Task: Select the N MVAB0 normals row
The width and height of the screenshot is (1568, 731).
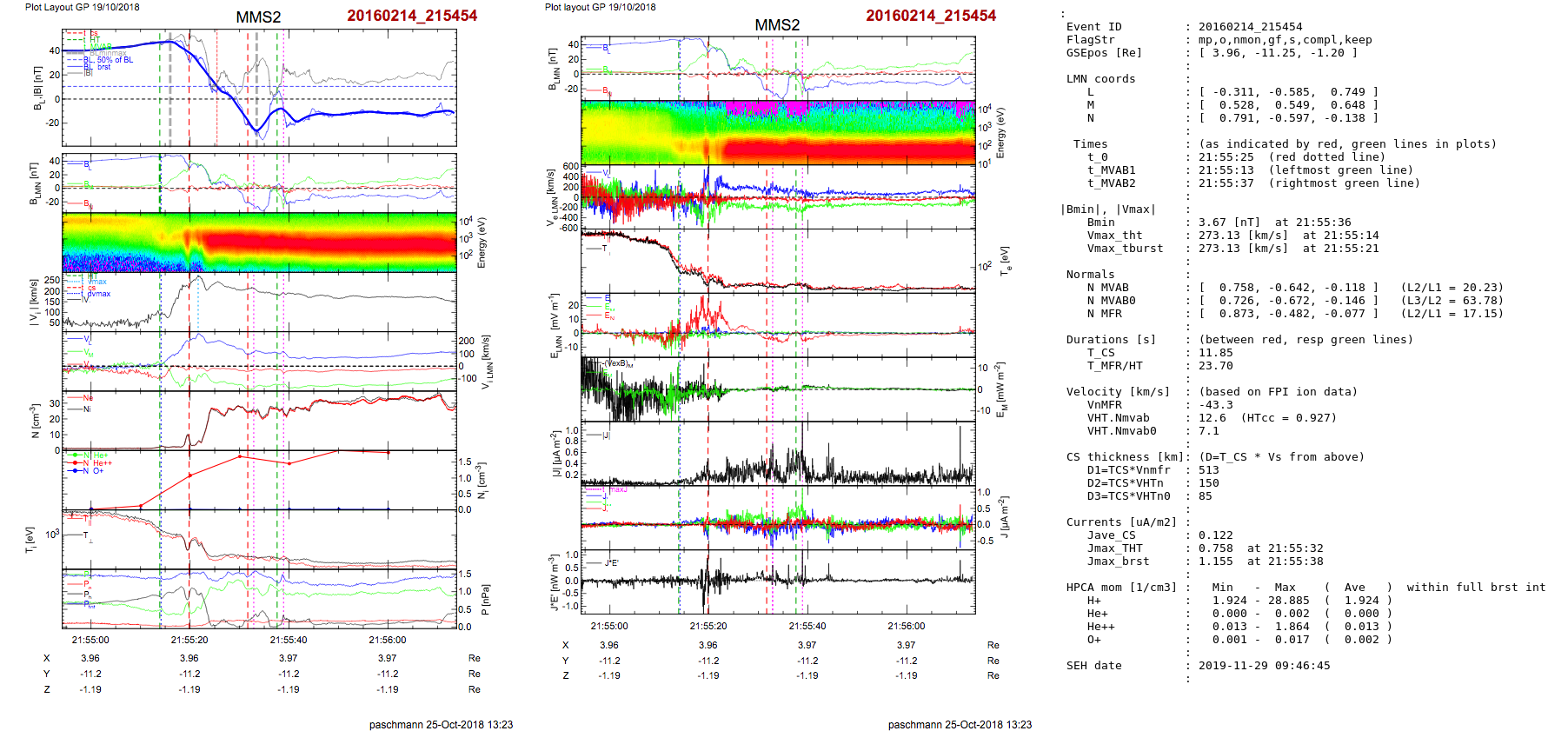Action: tap(1111, 301)
